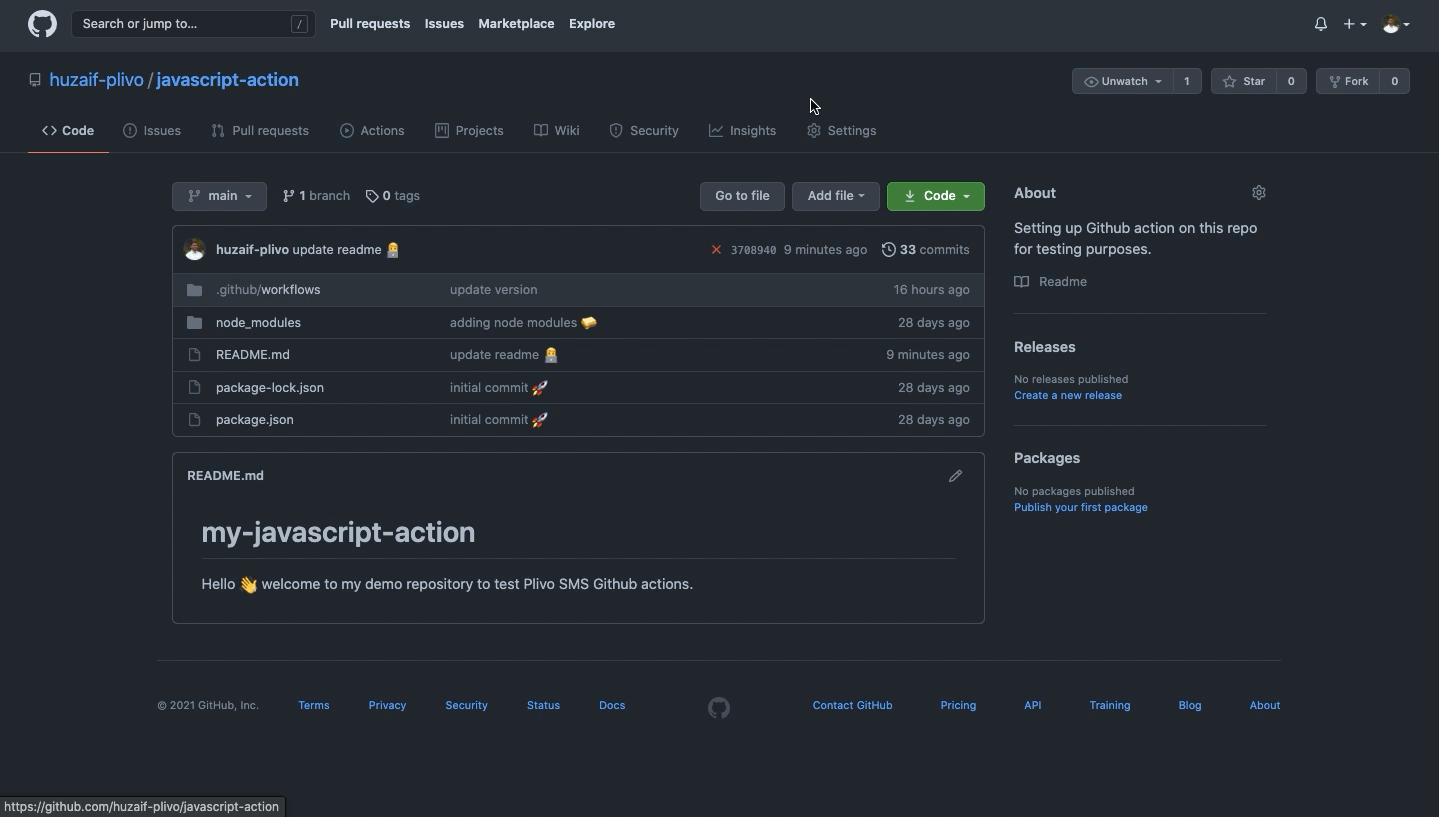Click Go to file button
This screenshot has height=817, width=1439.
point(742,196)
